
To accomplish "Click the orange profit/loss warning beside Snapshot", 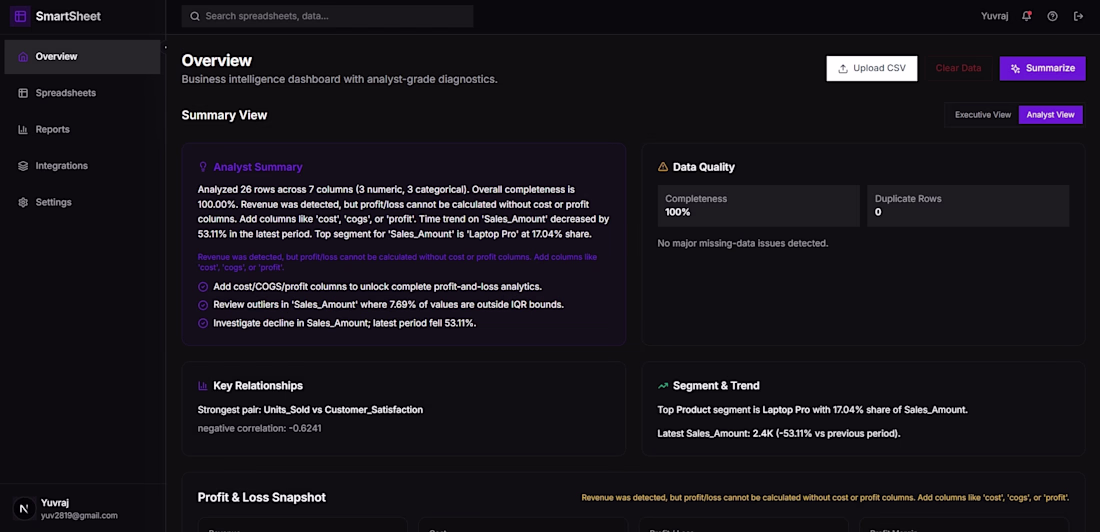I will pyautogui.click(x=825, y=498).
